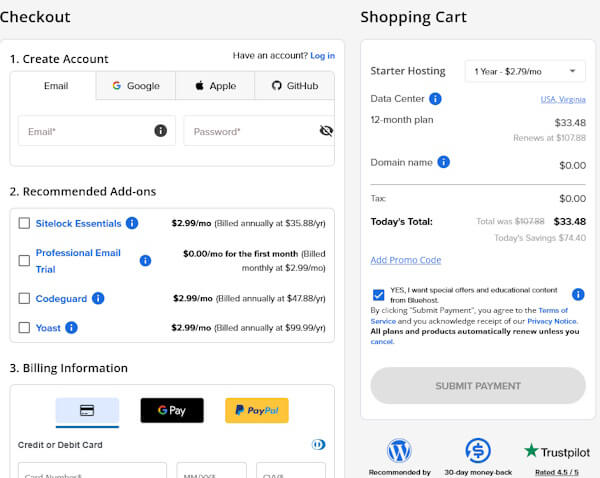Click the info icon inside Email field

[x=160, y=131]
